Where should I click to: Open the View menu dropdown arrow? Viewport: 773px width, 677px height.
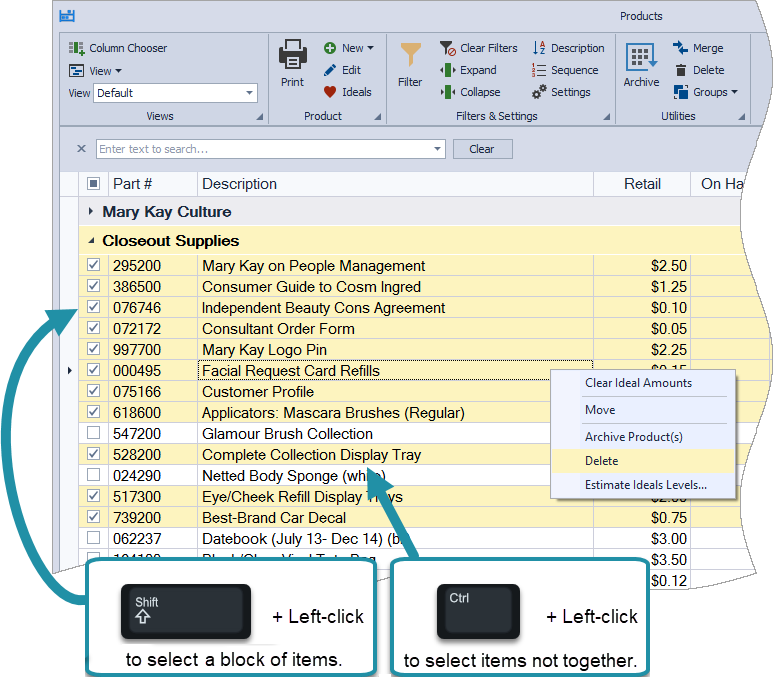click(118, 71)
